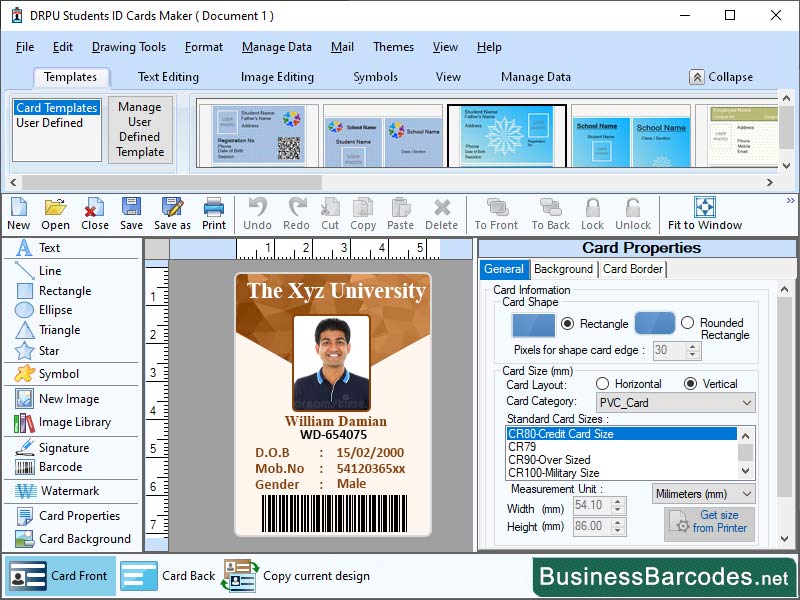This screenshot has width=800, height=600.
Task: Open the Themes menu
Action: pyautogui.click(x=392, y=47)
